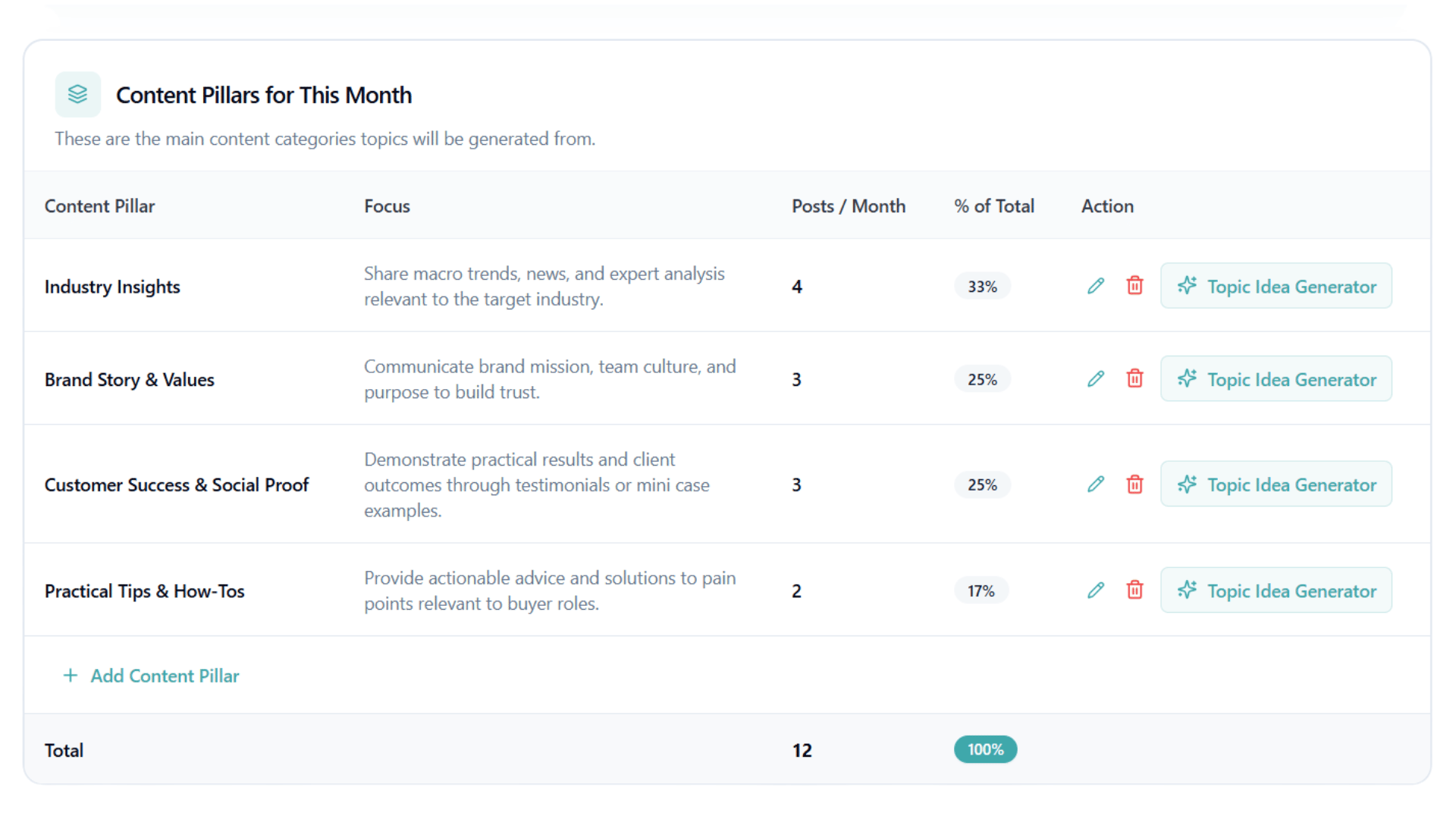Screen dimensions: 1456x819
Task: Trash the Practical Tips & How-Tos pillar
Action: (x=1134, y=590)
